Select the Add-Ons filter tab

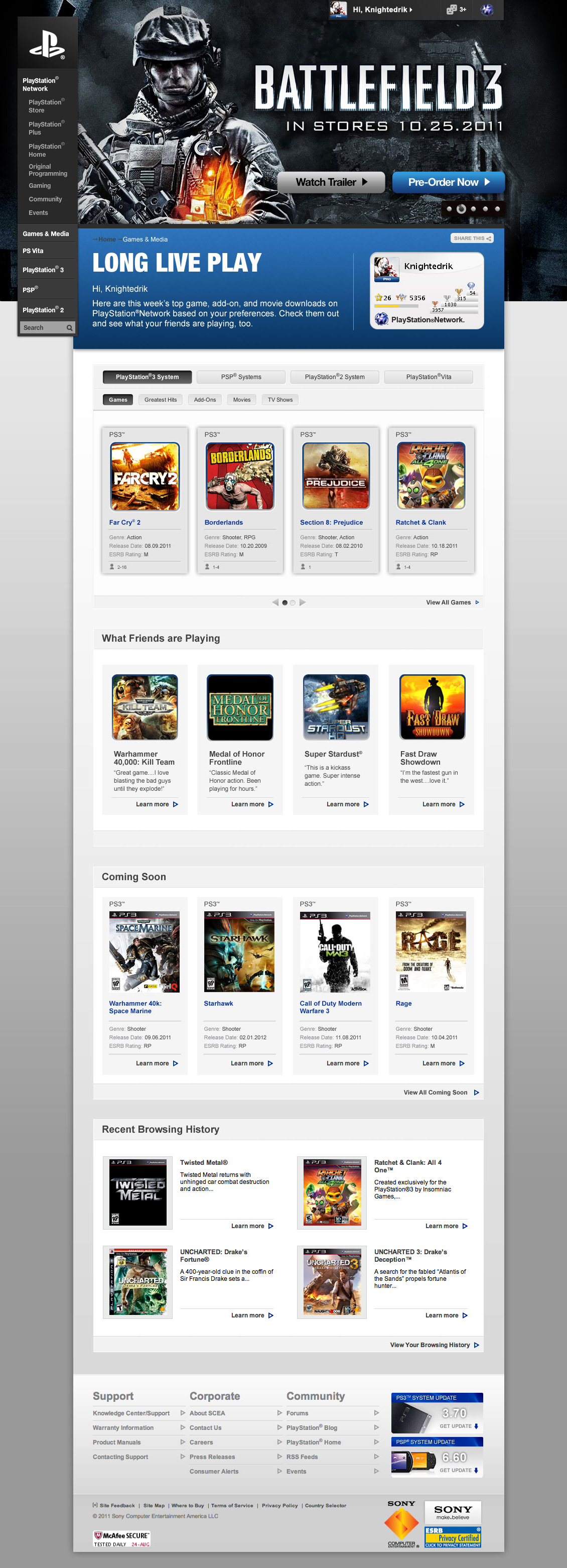pyautogui.click(x=205, y=400)
